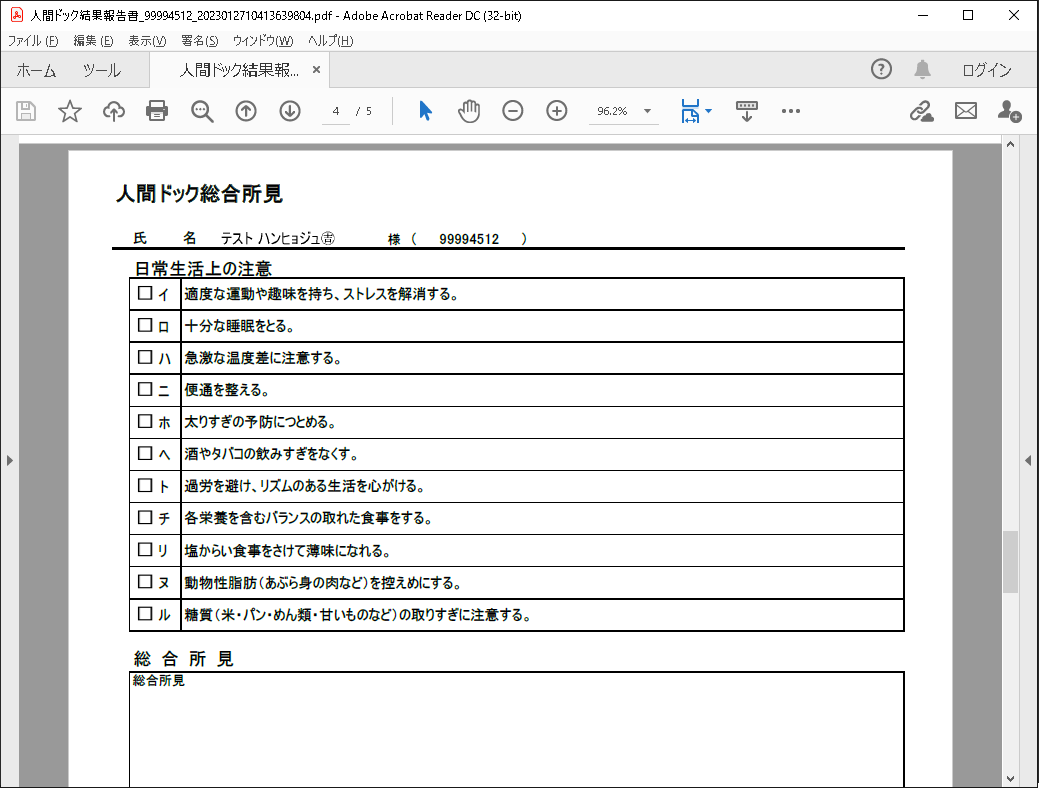
Task: Click inside the 総合所見 text box
Action: (517, 730)
